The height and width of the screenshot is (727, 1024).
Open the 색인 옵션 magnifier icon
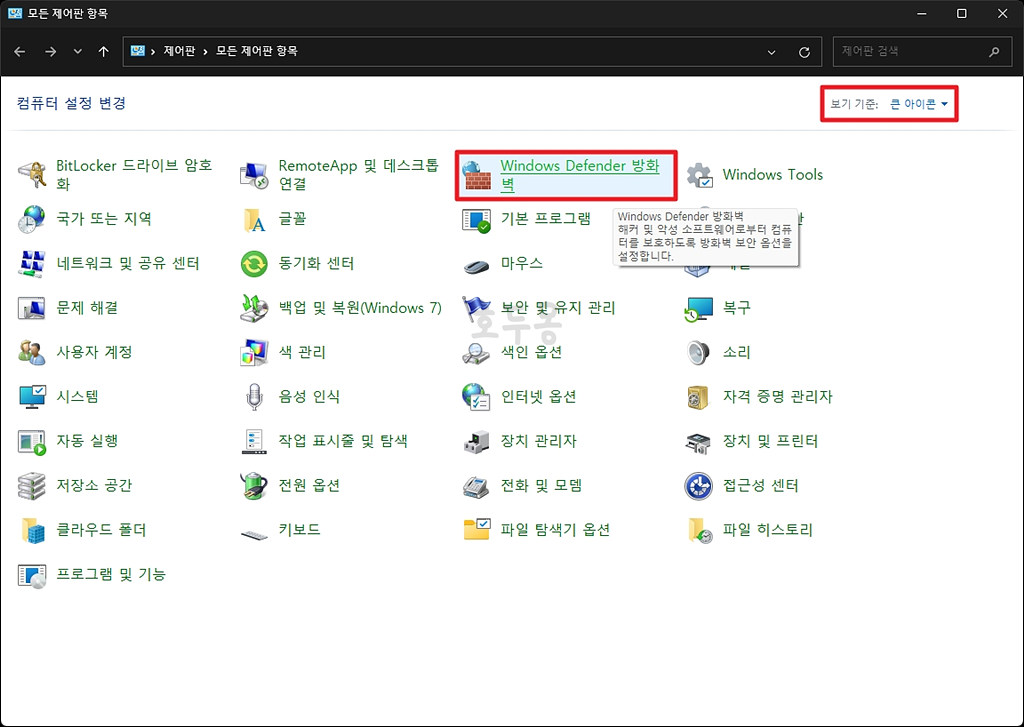pyautogui.click(x=476, y=352)
